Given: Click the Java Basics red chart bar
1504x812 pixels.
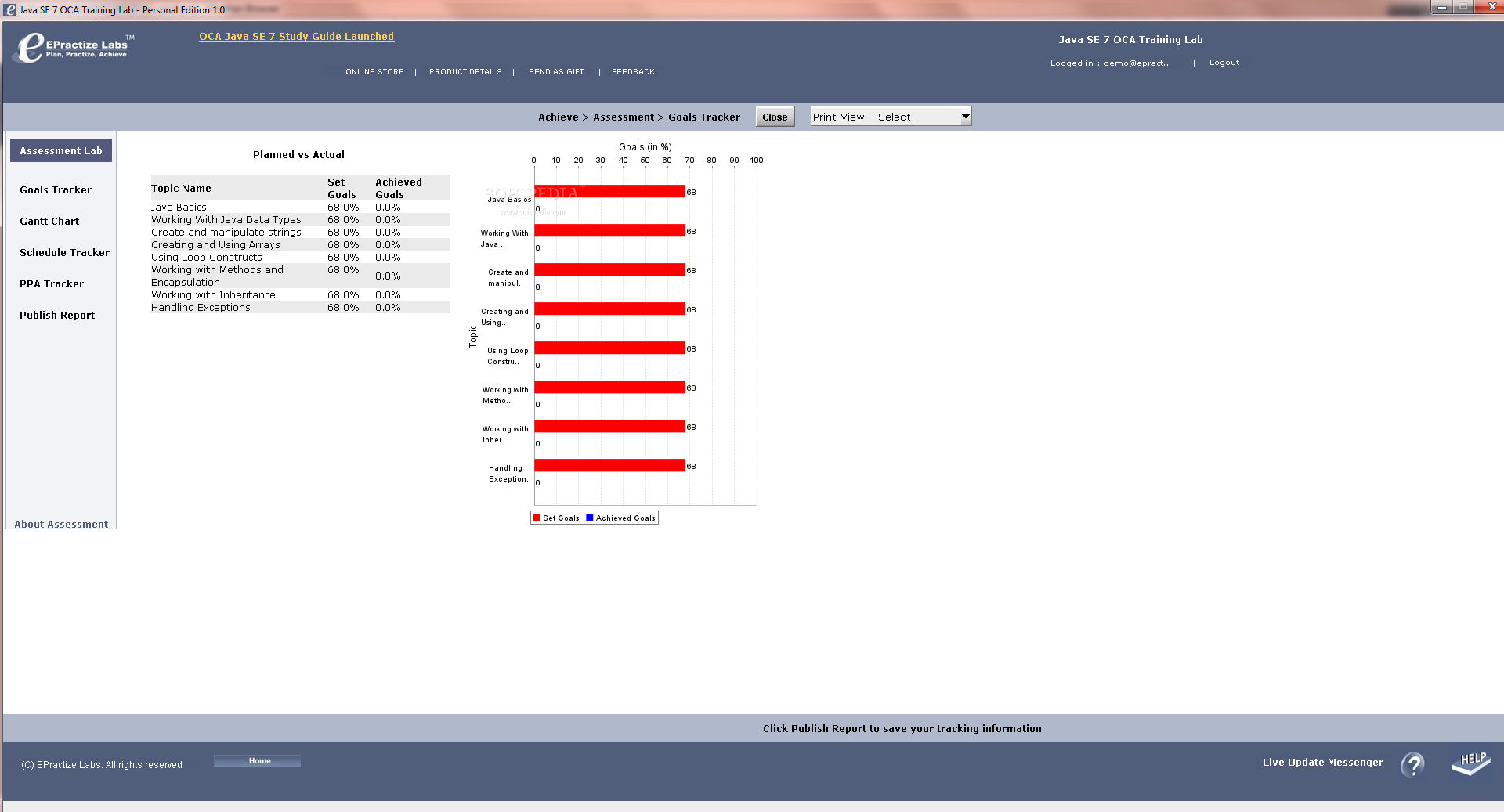Looking at the screenshot, I should pos(609,191).
